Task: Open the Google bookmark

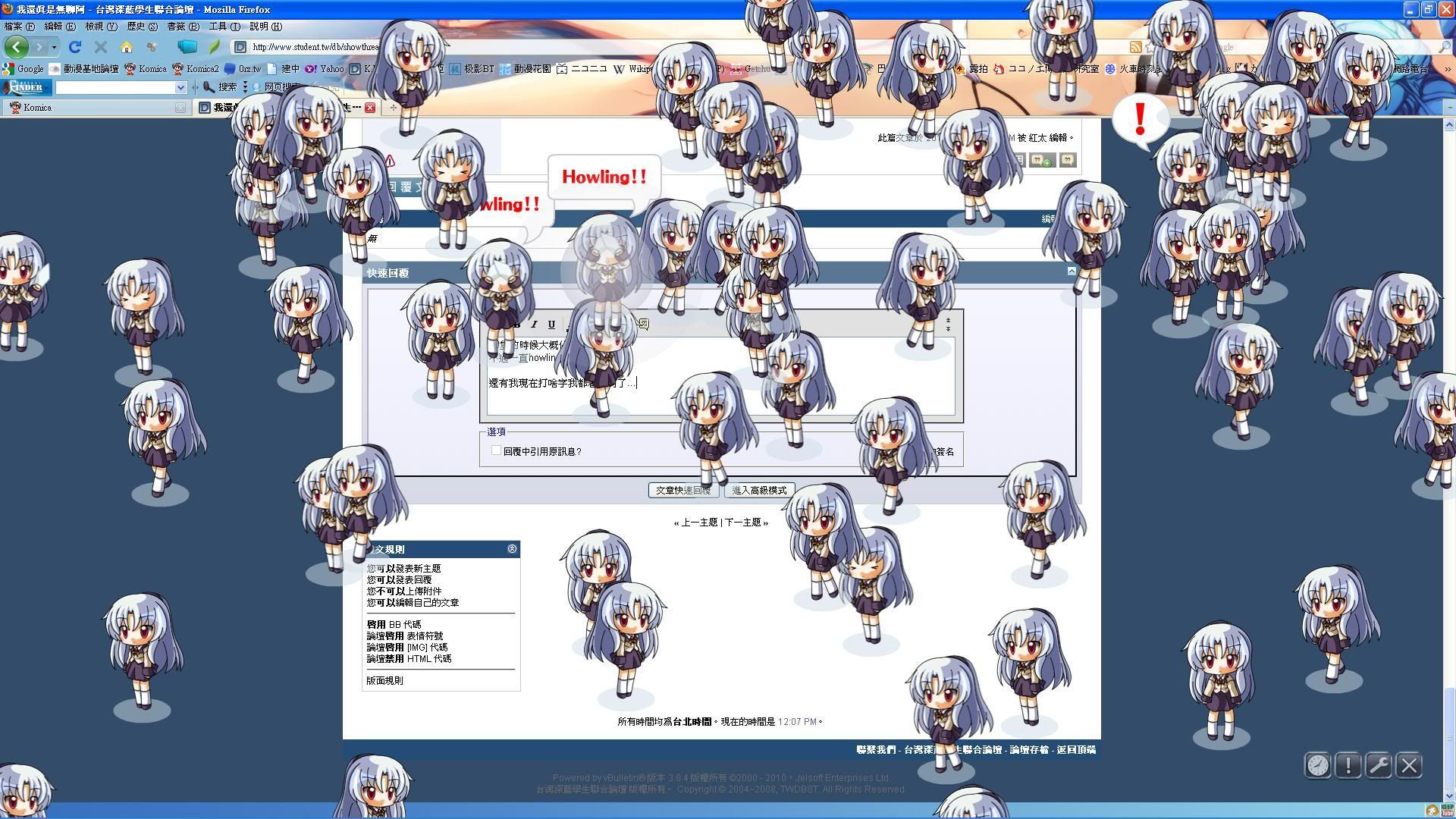Action: tap(24, 69)
